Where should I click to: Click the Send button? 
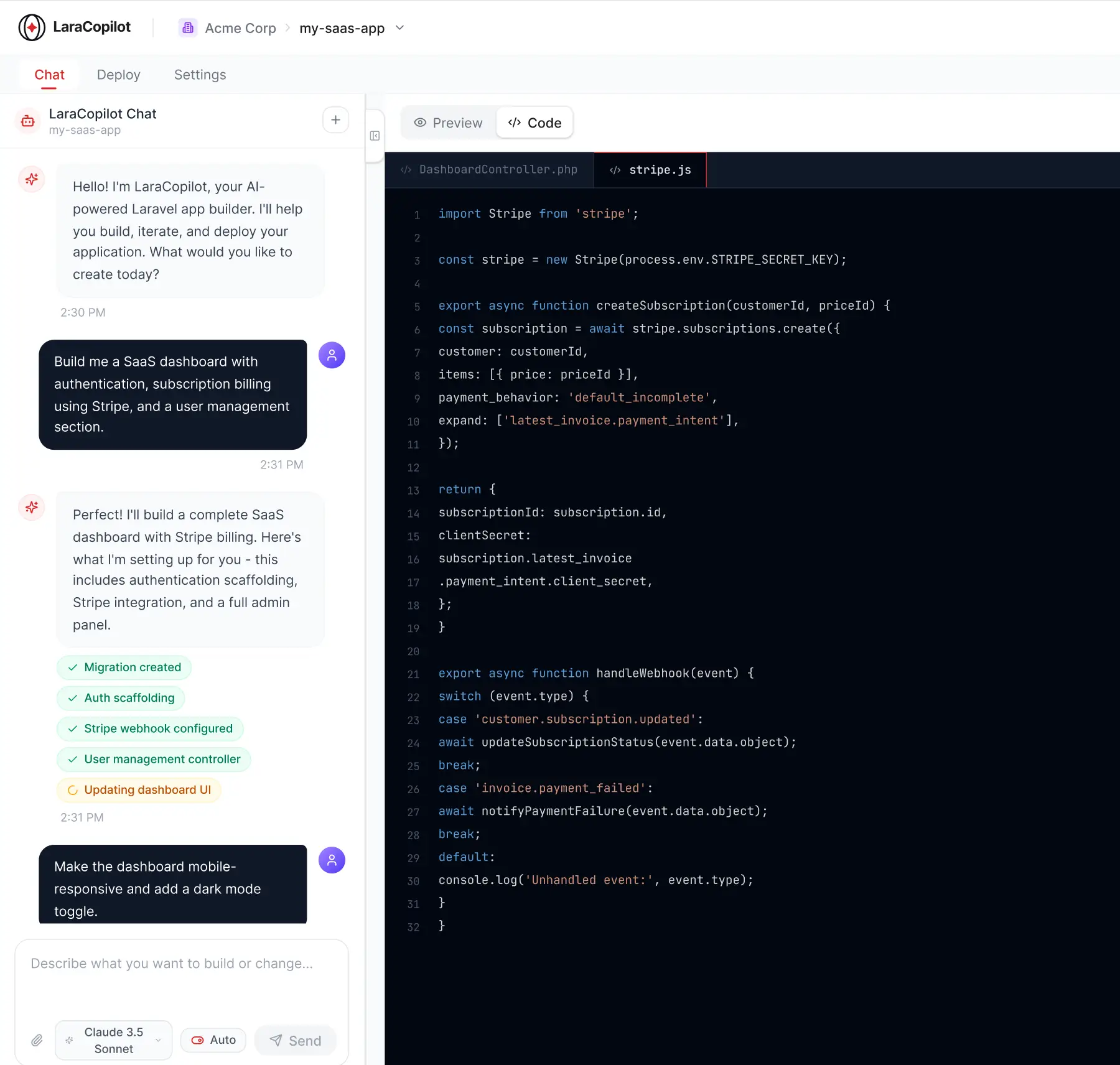pos(296,1040)
